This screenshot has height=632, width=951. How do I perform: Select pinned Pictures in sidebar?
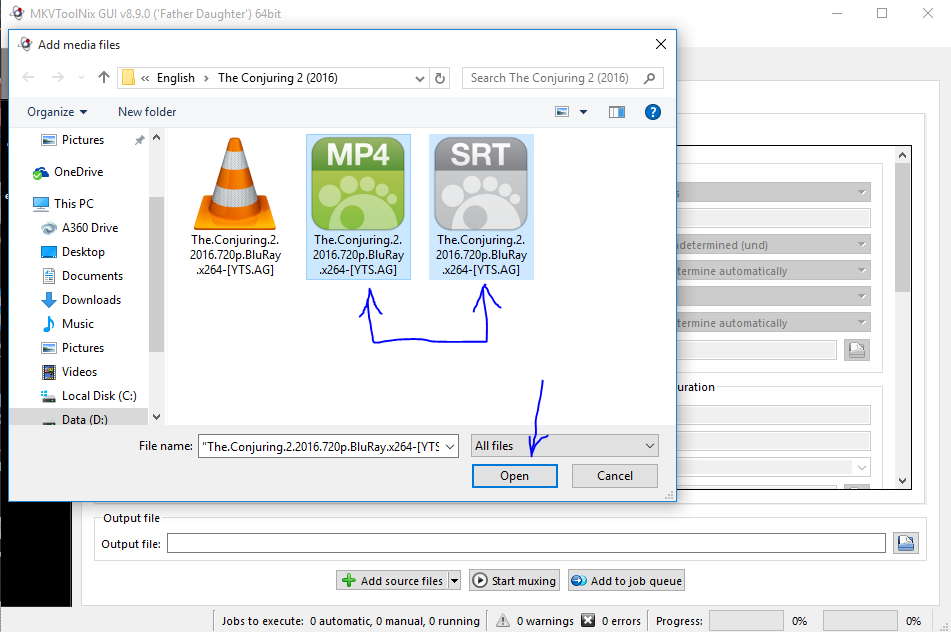pyautogui.click(x=82, y=140)
